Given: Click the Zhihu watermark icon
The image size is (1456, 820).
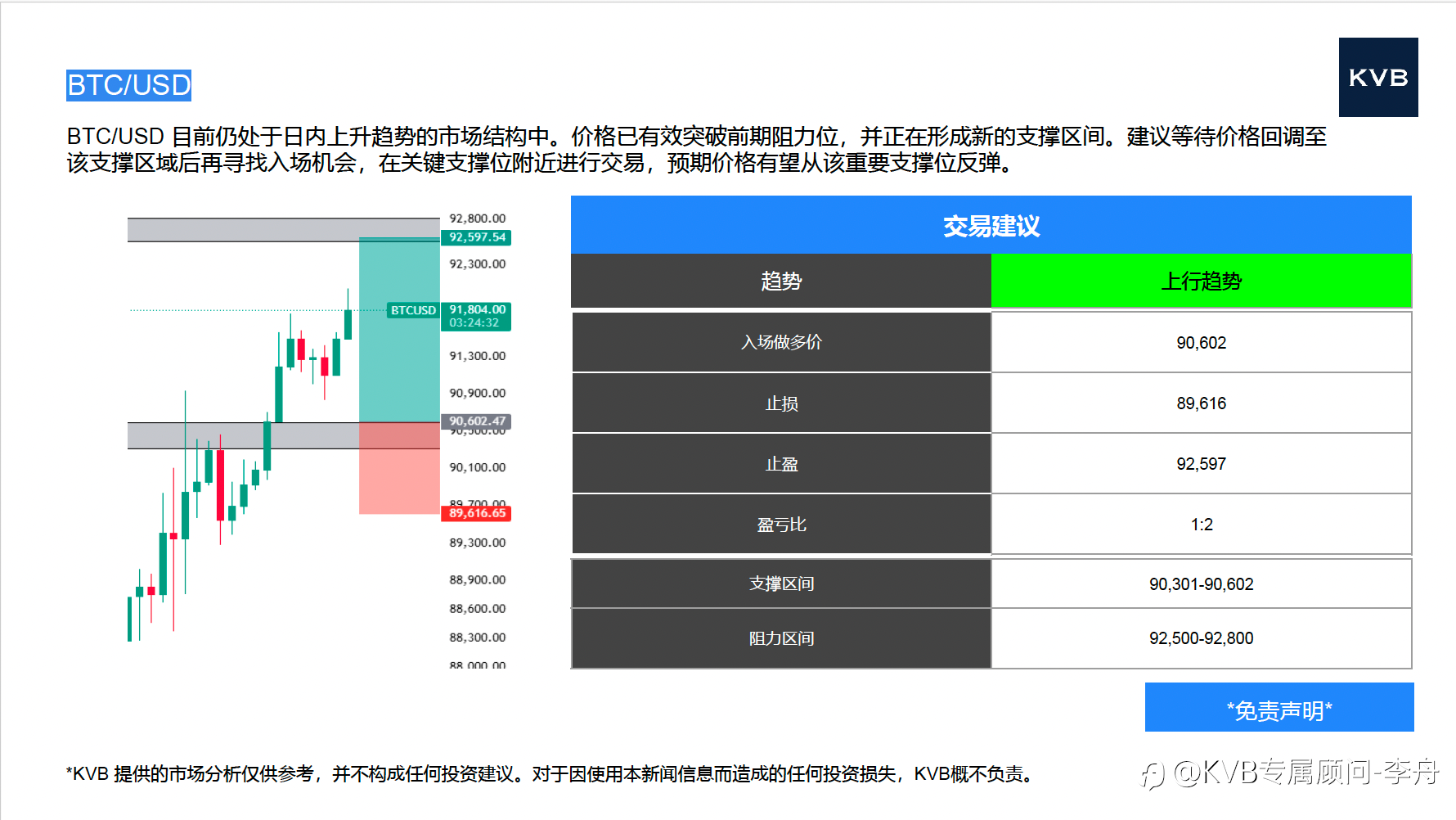Looking at the screenshot, I should [1153, 774].
